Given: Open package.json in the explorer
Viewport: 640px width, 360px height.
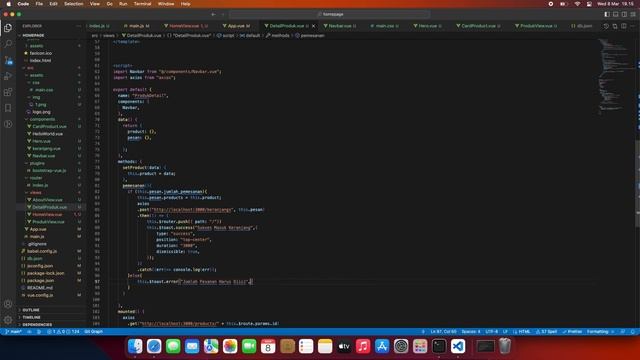Looking at the screenshot, I should click(40, 280).
